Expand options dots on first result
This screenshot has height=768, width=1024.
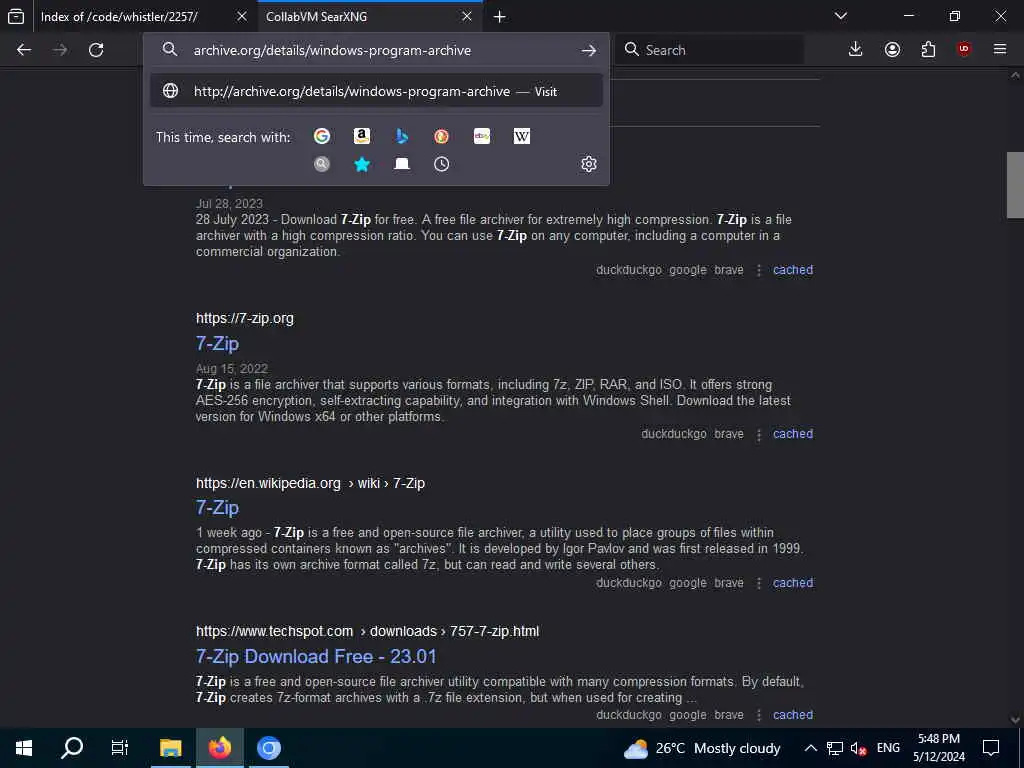coord(759,270)
